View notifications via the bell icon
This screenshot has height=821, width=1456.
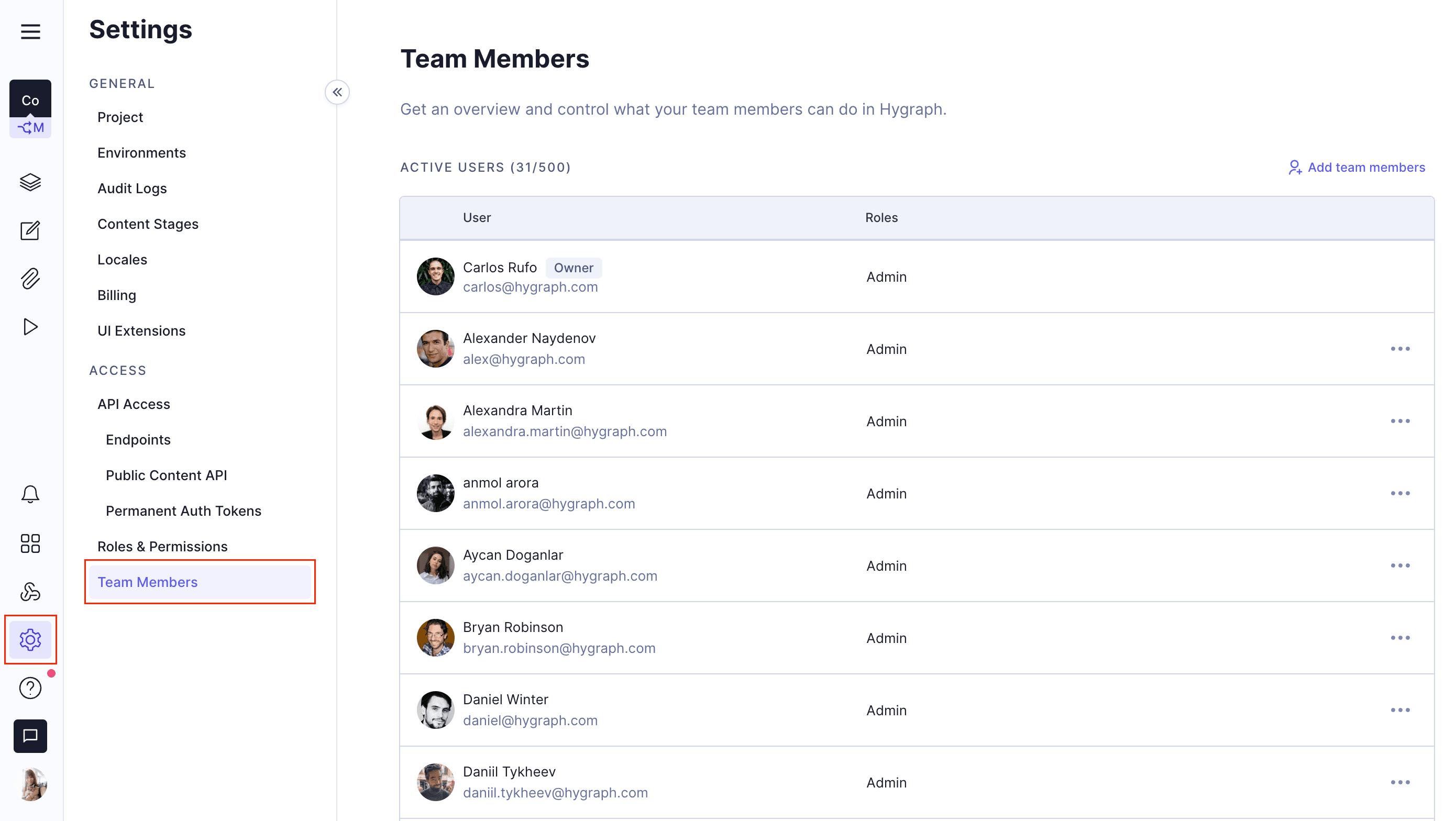(30, 493)
